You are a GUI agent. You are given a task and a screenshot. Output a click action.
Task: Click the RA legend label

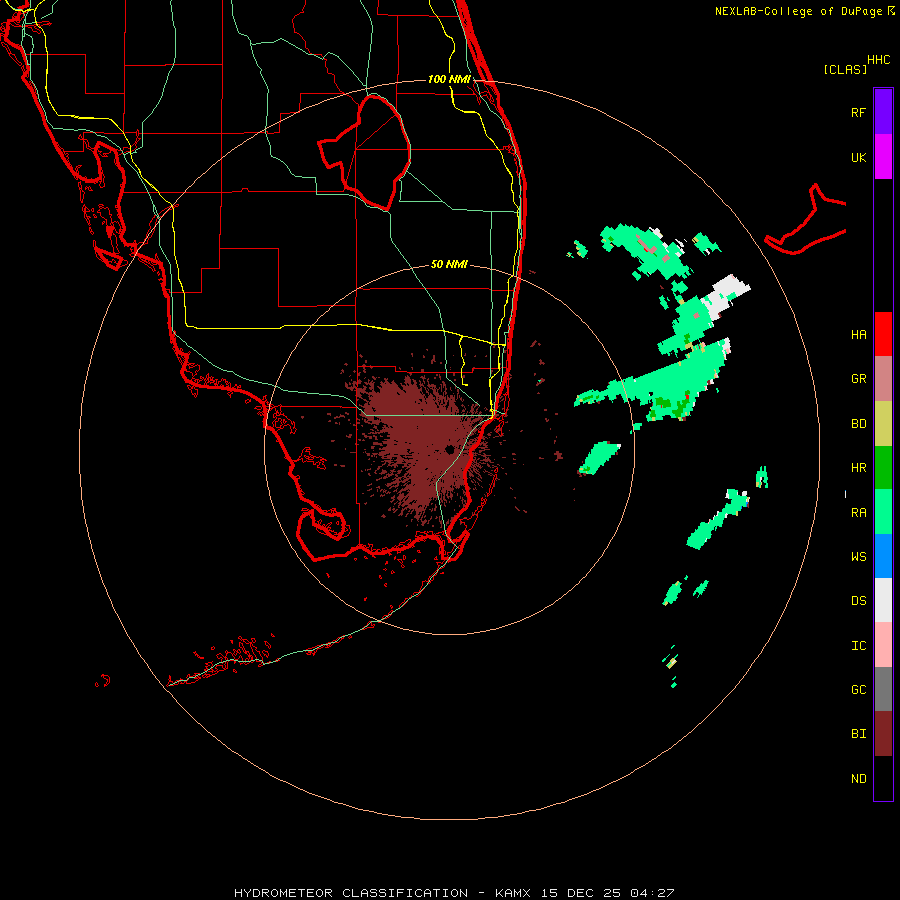[858, 513]
